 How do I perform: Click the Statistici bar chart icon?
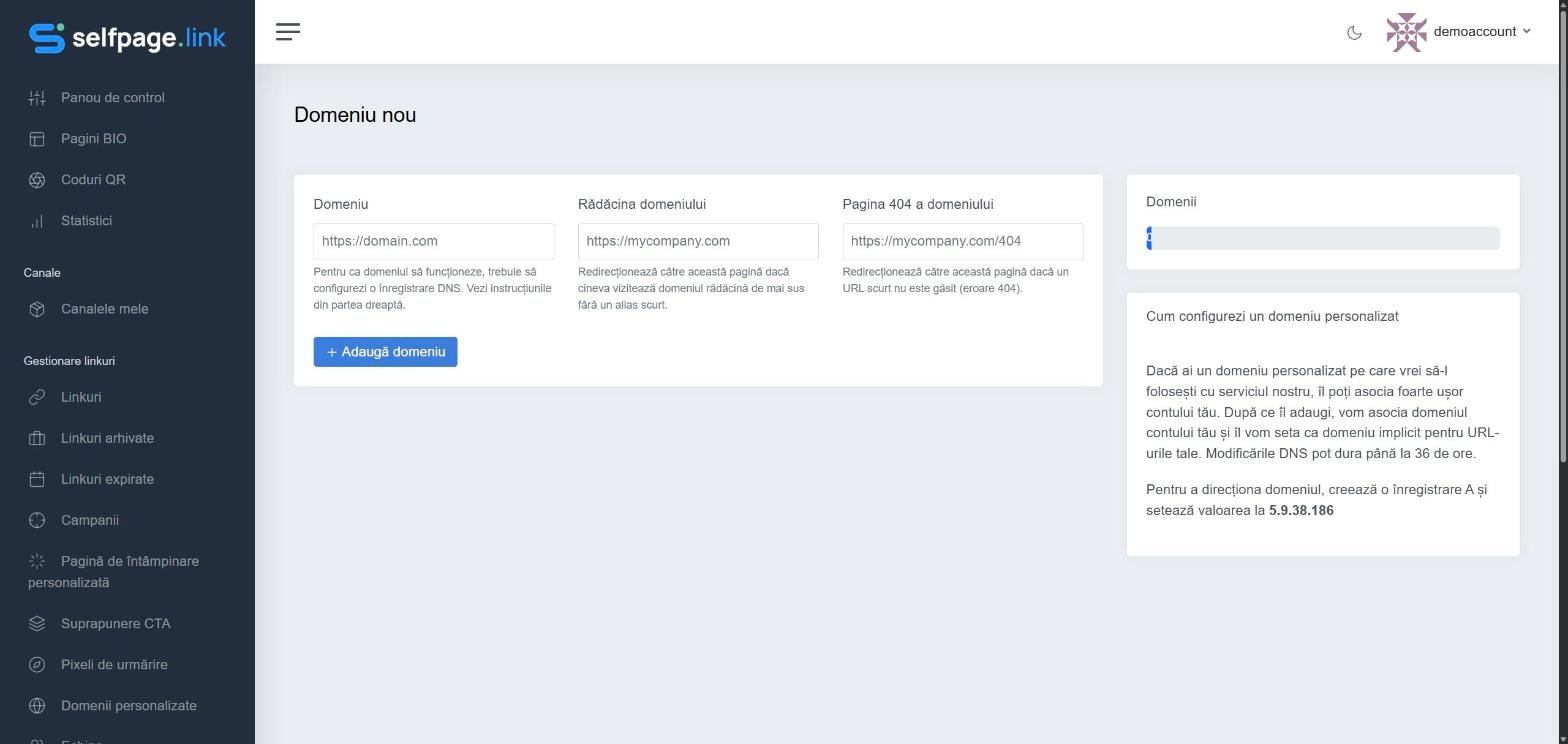[x=37, y=221]
